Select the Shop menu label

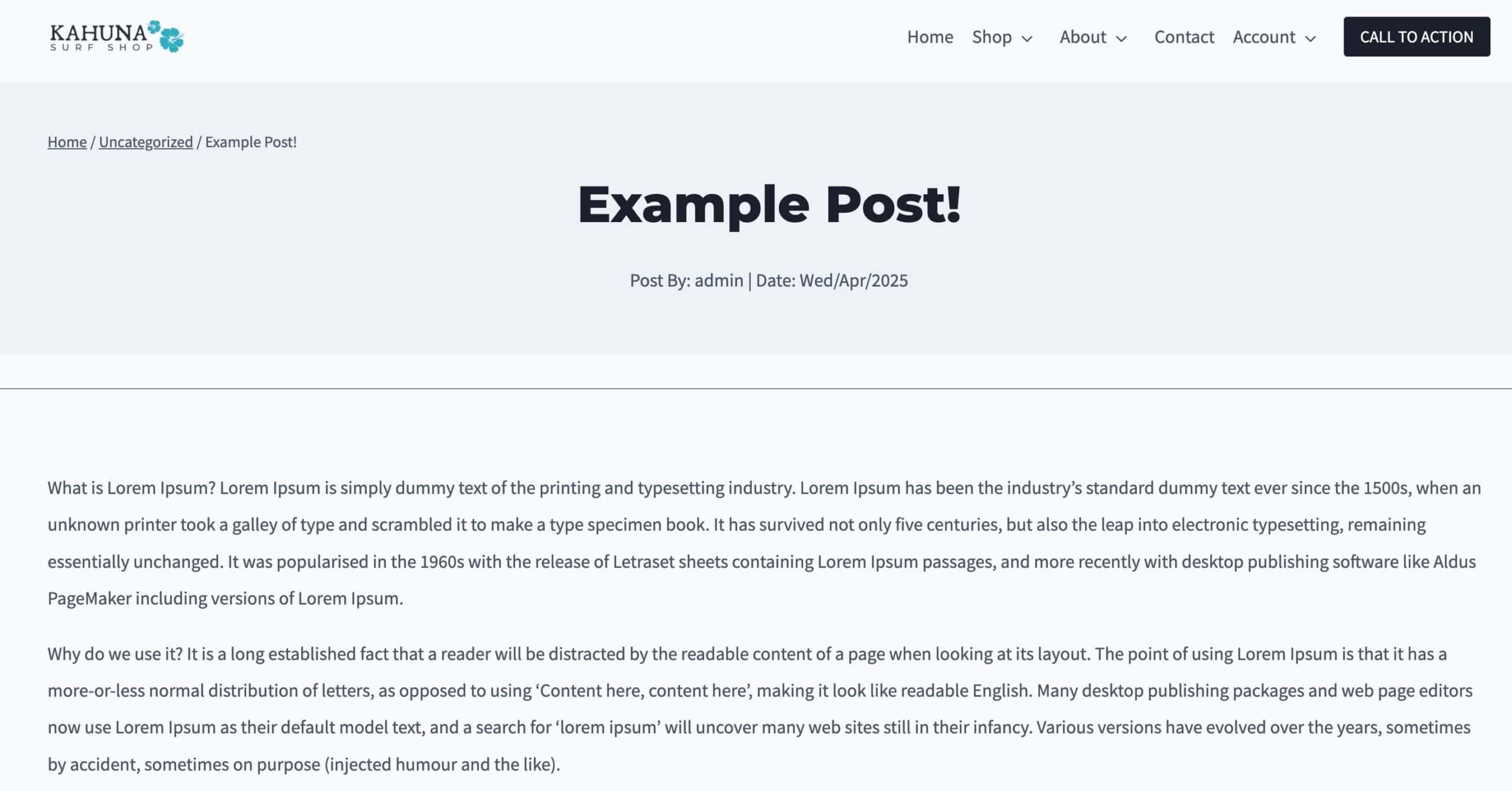point(992,37)
